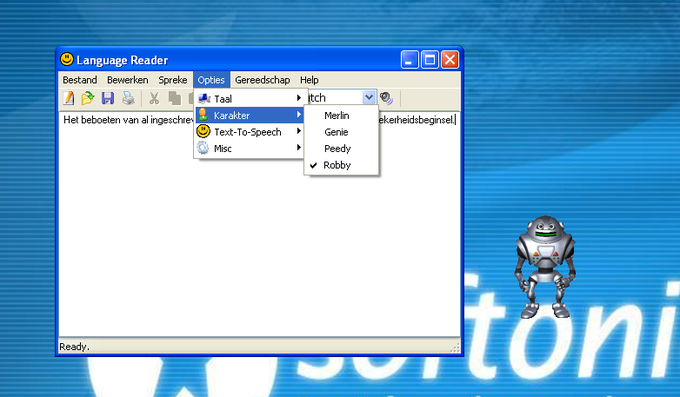Viewport: 680px width, 397px height.
Task: Open the Taal submenu
Action: (x=249, y=98)
